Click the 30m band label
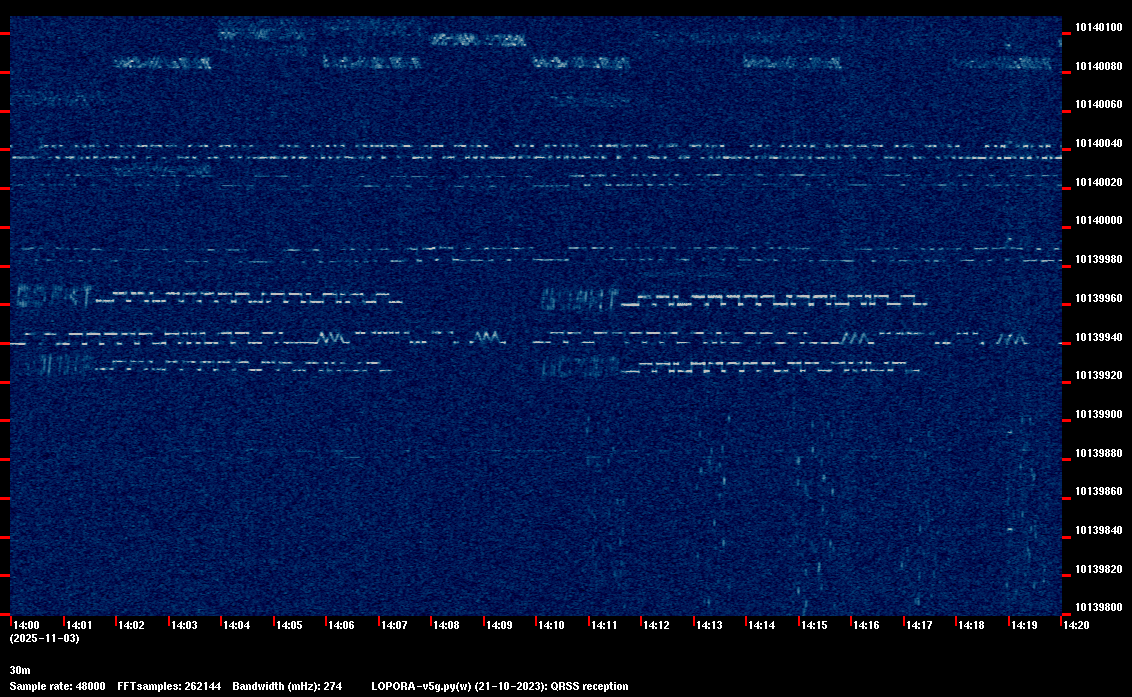The width and height of the screenshot is (1132, 697). pyautogui.click(x=20, y=670)
